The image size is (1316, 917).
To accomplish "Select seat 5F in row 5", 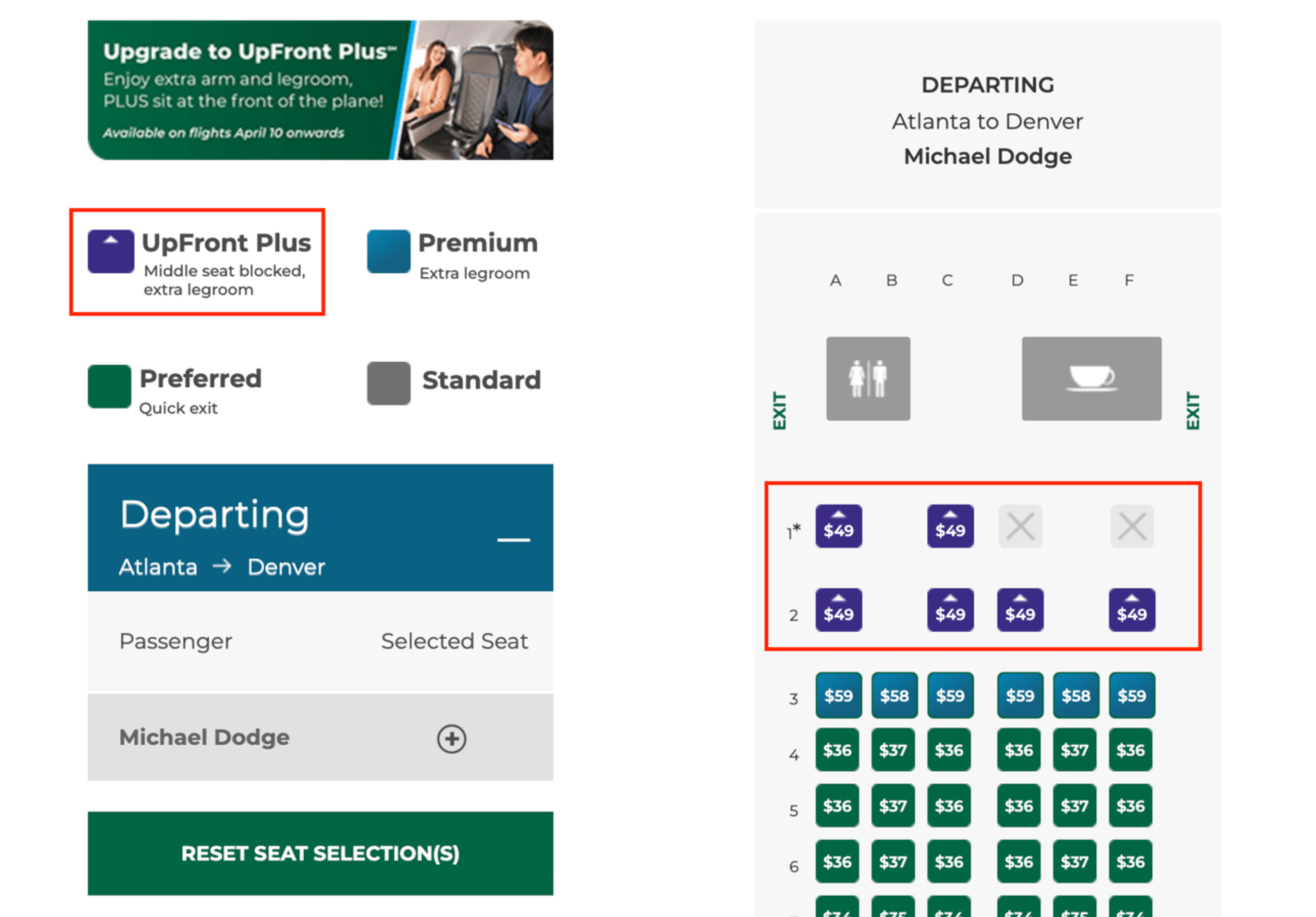I will click(x=1130, y=805).
